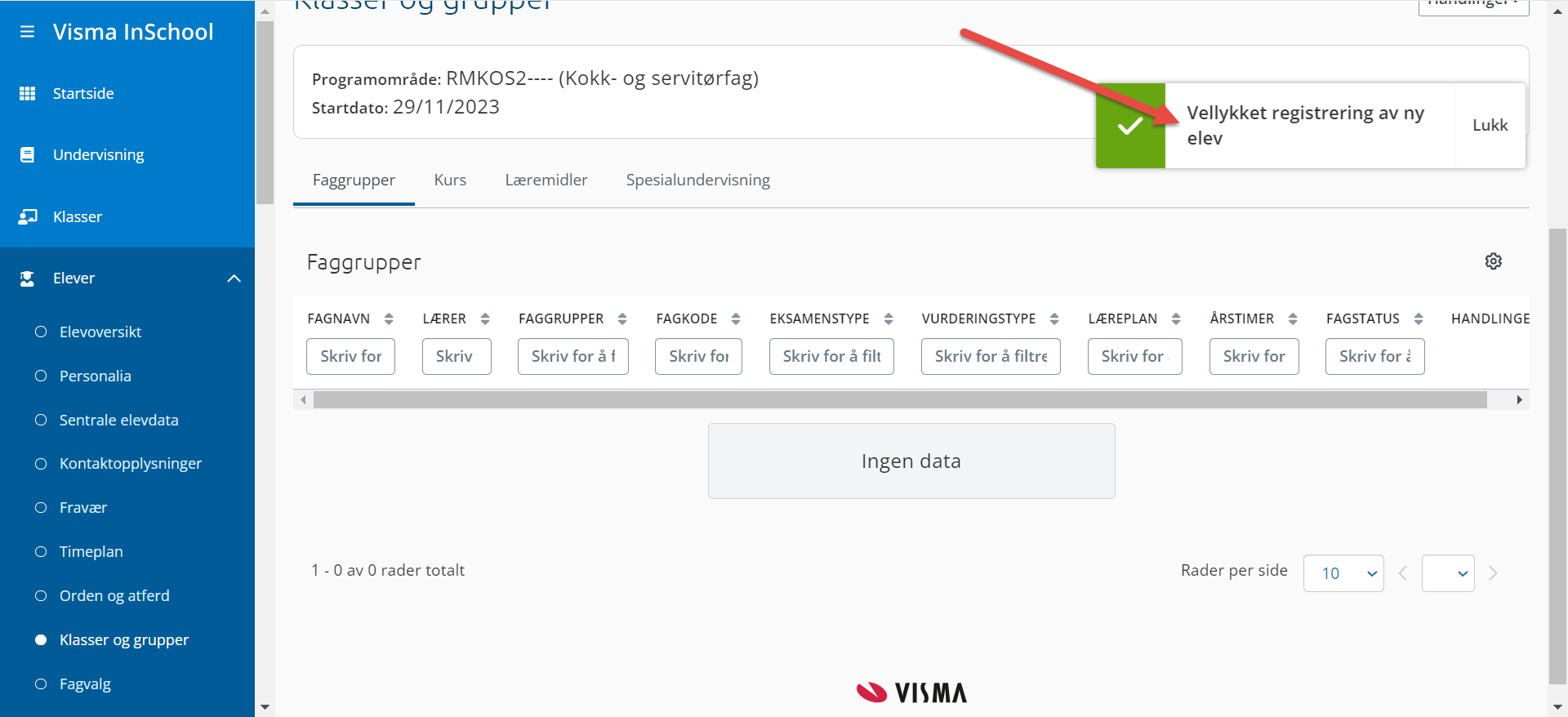Click sidebar scrollbar down arrow

(265, 707)
